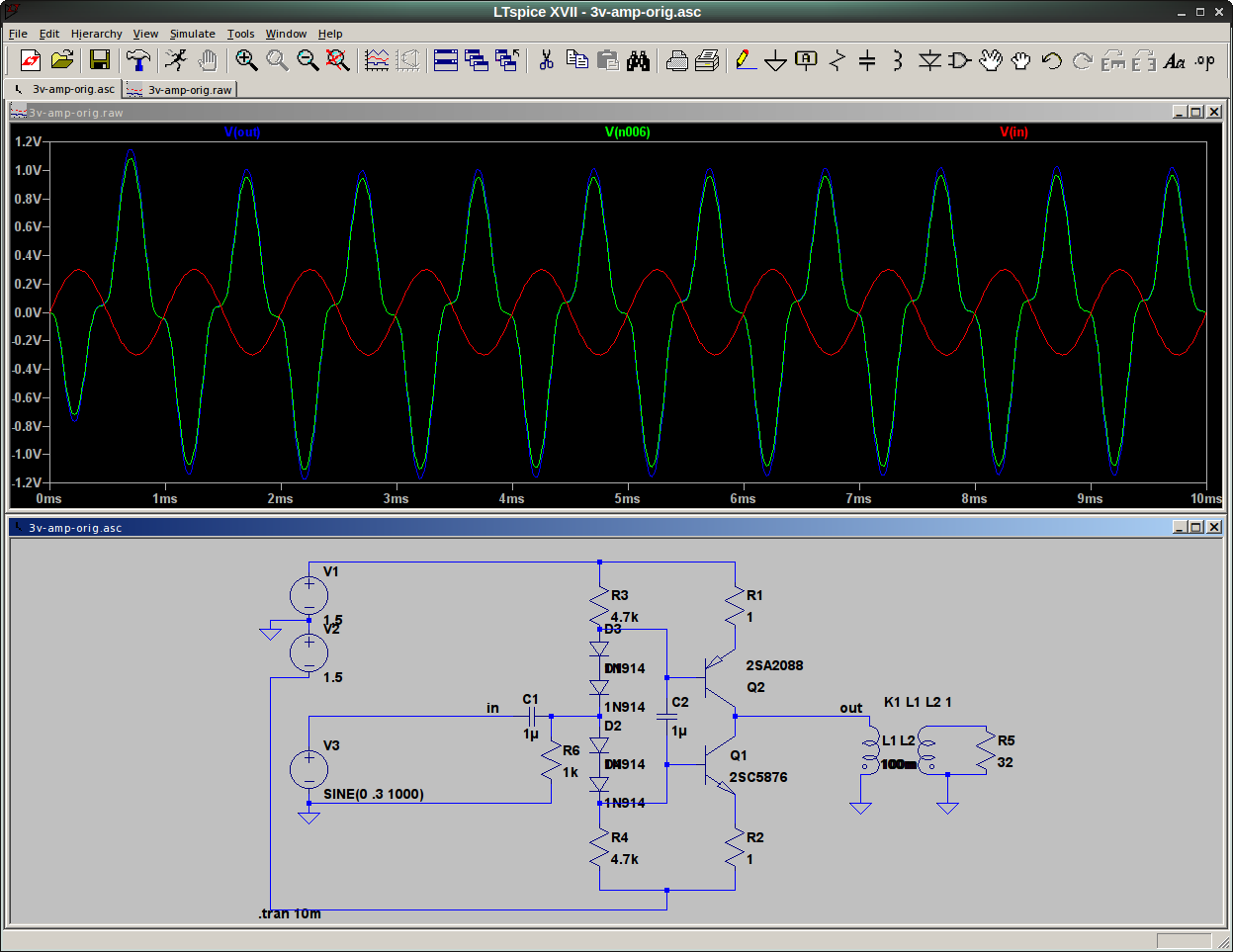Image resolution: width=1233 pixels, height=952 pixels.
Task: Open the Tools menu
Action: tap(241, 34)
